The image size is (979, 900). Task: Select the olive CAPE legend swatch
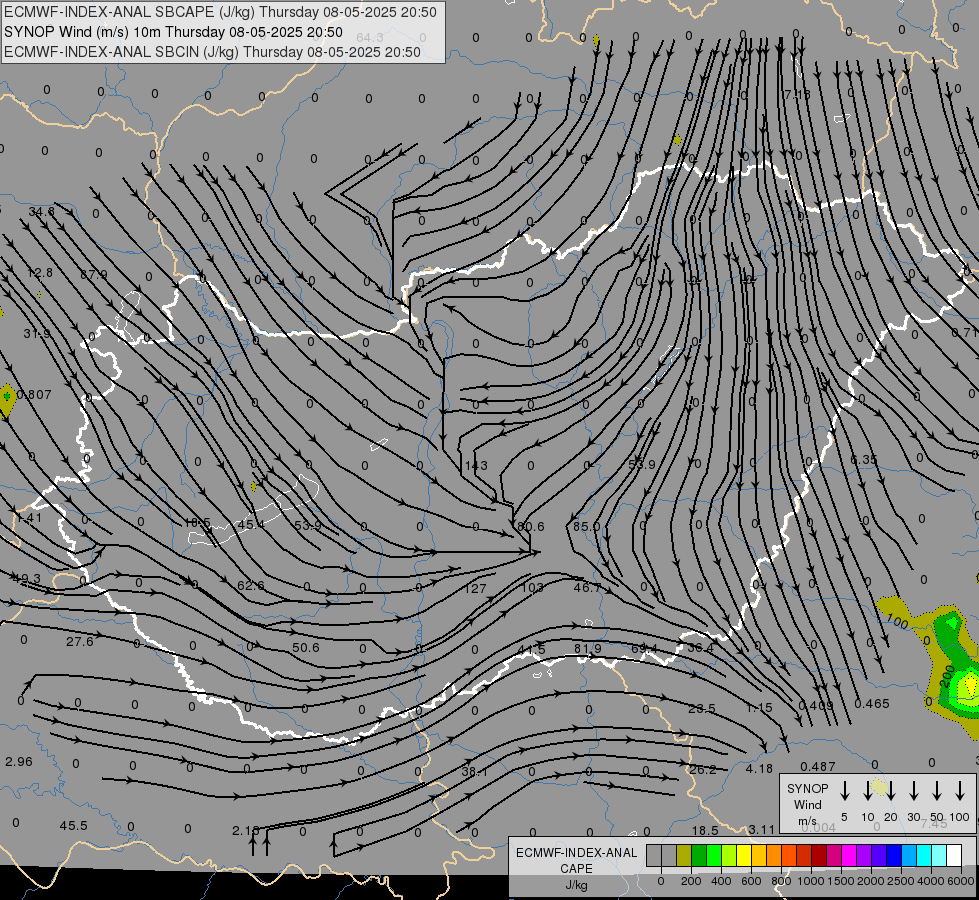coord(684,856)
